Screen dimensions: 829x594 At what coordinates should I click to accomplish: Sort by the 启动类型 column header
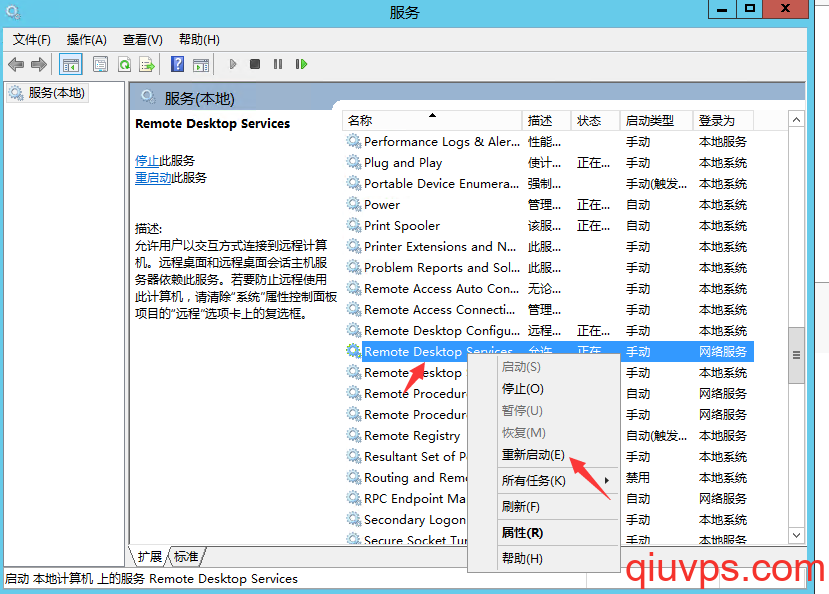[656, 120]
